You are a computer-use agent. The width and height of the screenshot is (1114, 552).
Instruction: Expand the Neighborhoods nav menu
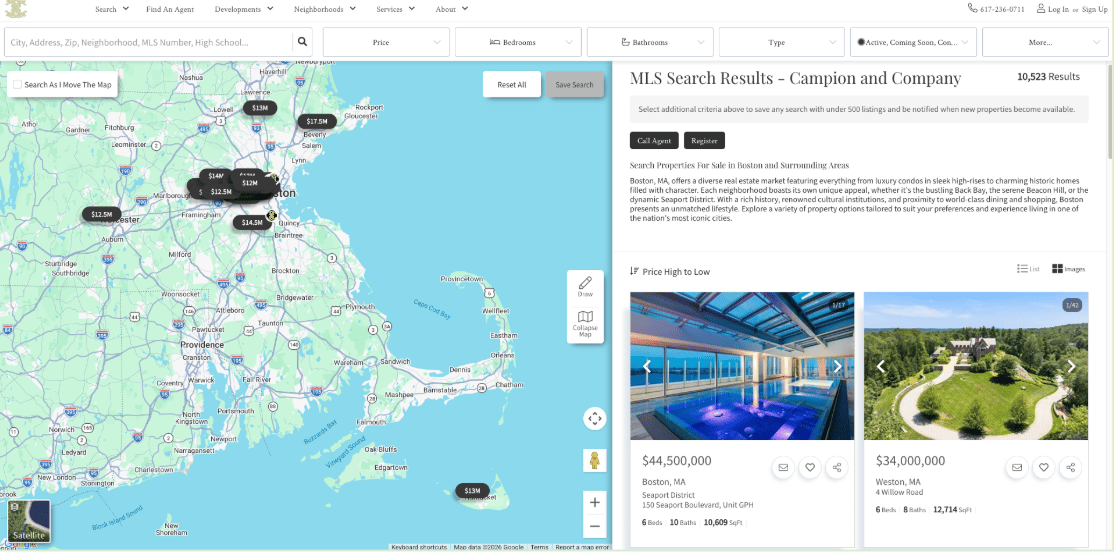[x=324, y=9]
